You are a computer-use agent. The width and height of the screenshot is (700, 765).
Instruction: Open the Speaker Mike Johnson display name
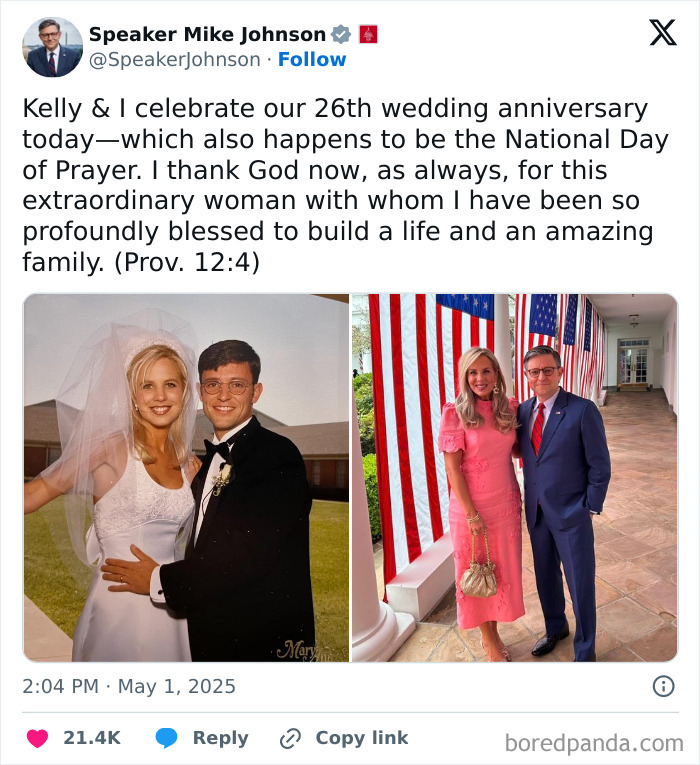[x=207, y=35]
